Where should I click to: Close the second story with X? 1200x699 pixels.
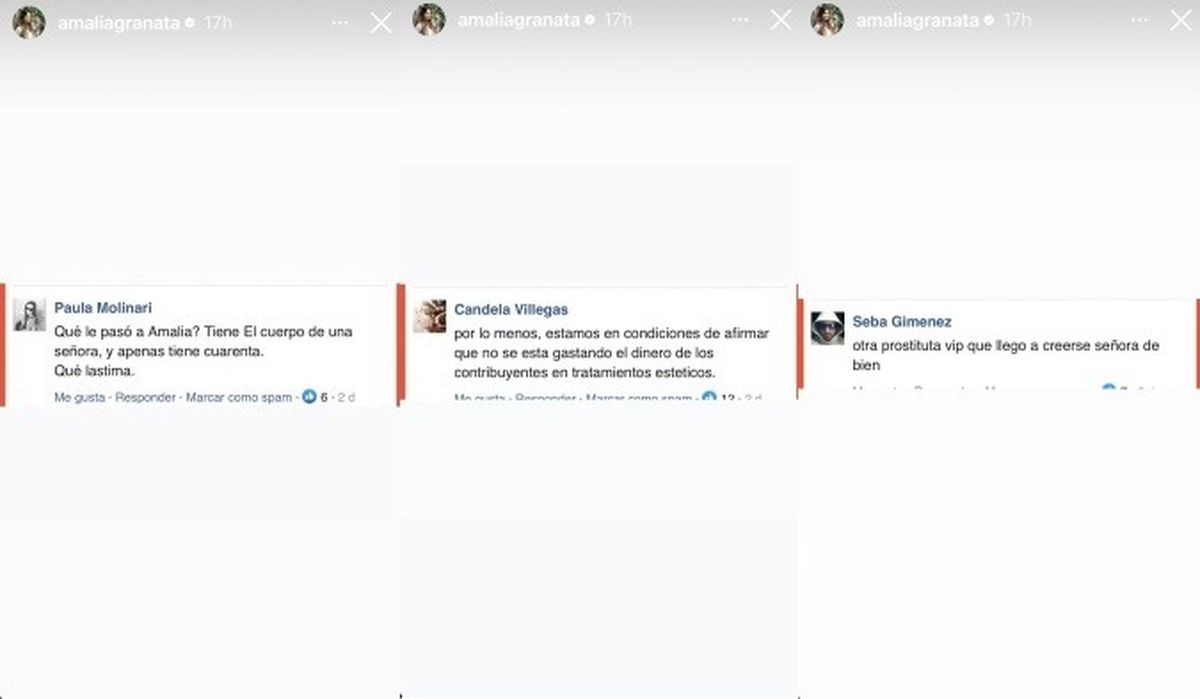point(781,19)
